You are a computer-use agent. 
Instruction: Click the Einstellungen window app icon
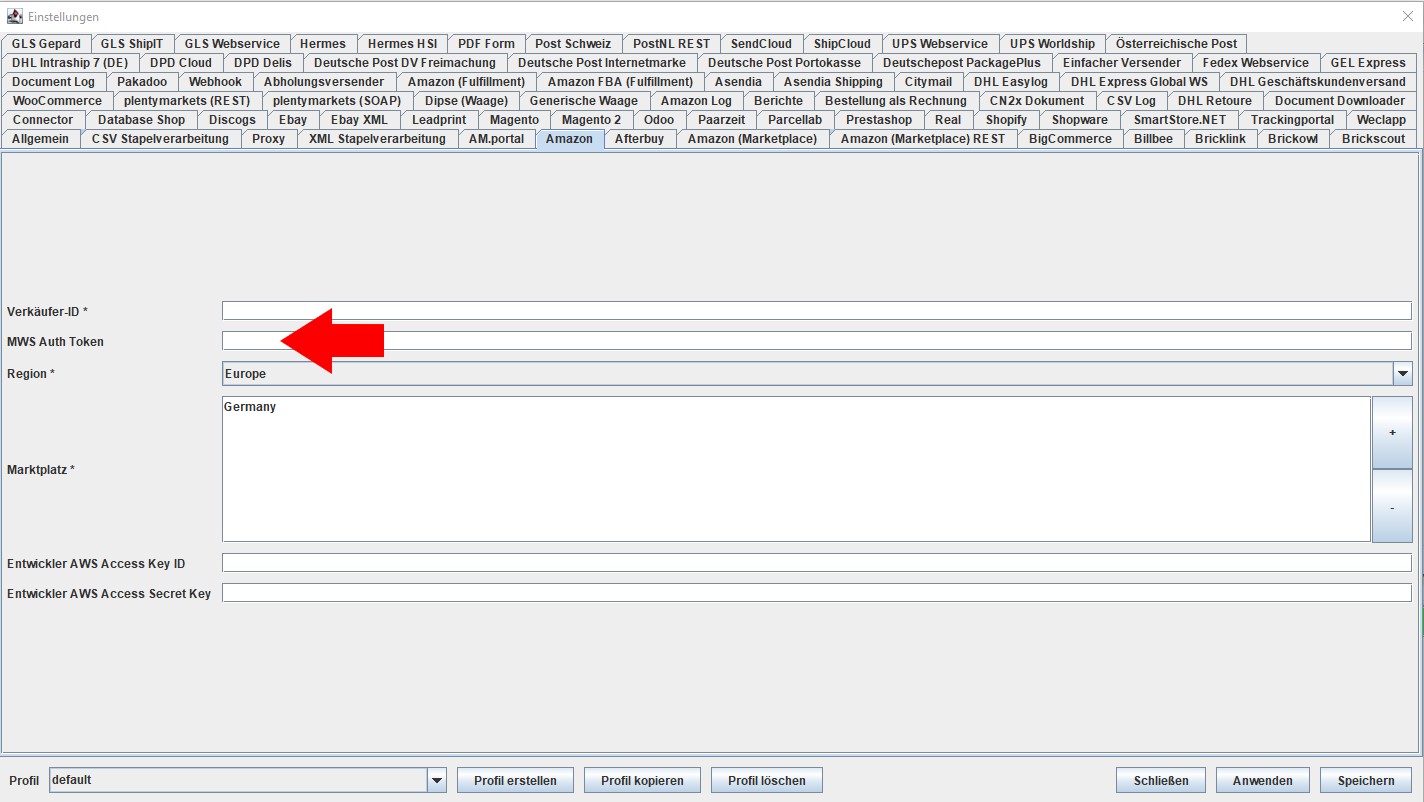tap(15, 17)
